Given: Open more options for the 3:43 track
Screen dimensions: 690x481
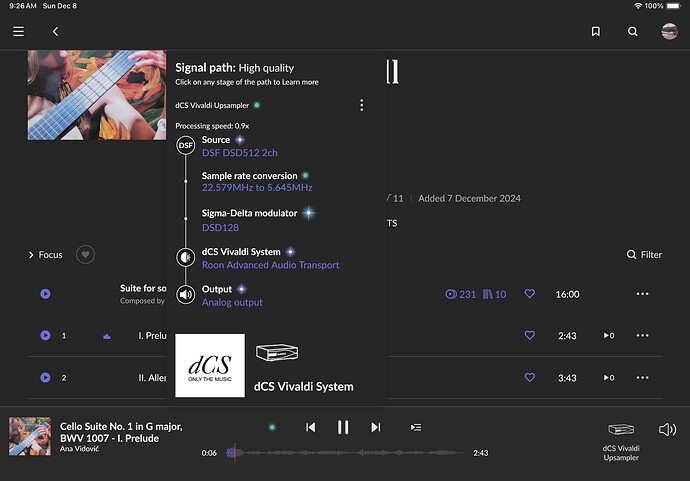Looking at the screenshot, I should point(642,378).
